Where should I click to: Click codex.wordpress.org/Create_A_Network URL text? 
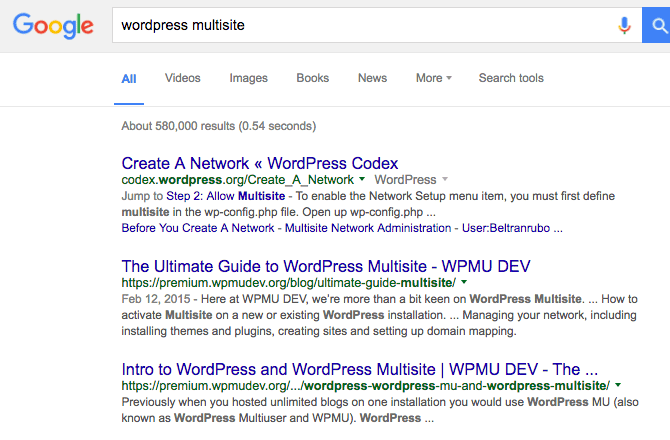click(238, 180)
